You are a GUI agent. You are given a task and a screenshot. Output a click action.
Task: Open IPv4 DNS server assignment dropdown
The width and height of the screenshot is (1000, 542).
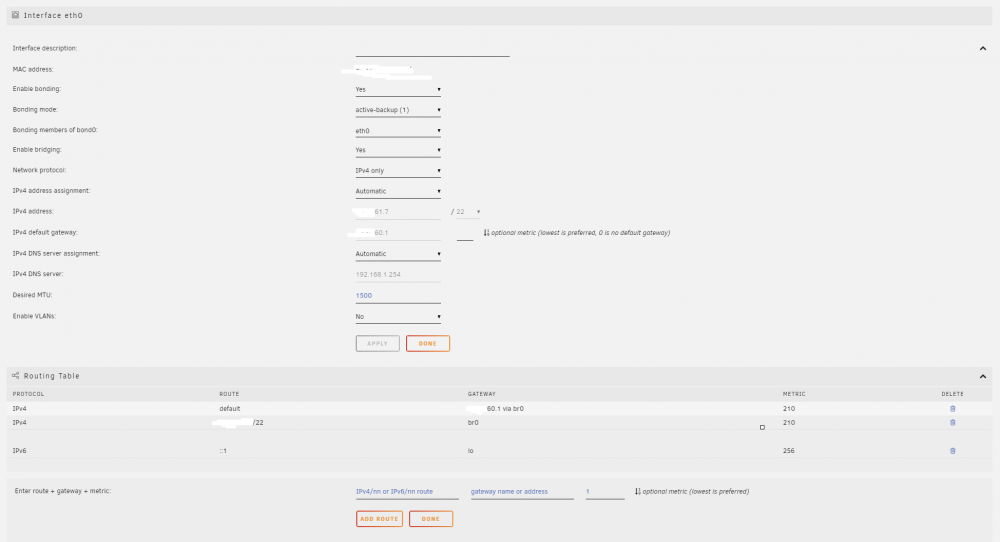[x=398, y=254]
